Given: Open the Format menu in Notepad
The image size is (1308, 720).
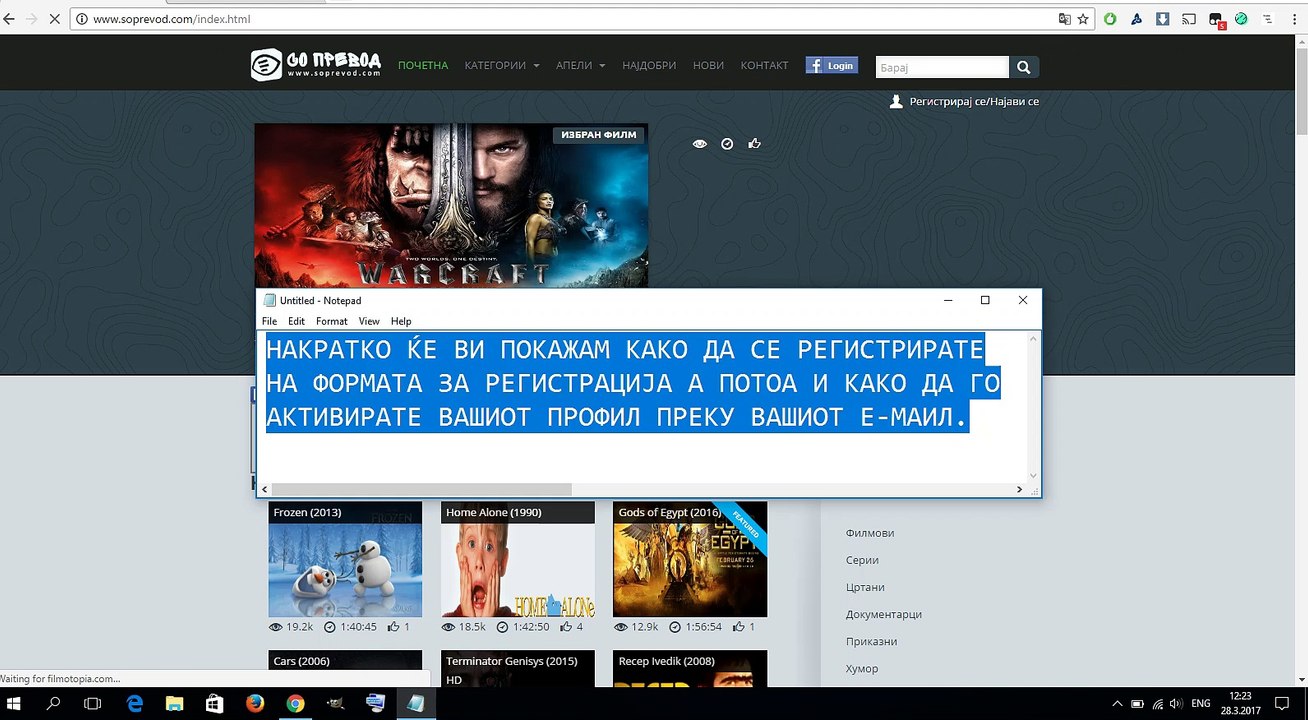Looking at the screenshot, I should pyautogui.click(x=332, y=321).
